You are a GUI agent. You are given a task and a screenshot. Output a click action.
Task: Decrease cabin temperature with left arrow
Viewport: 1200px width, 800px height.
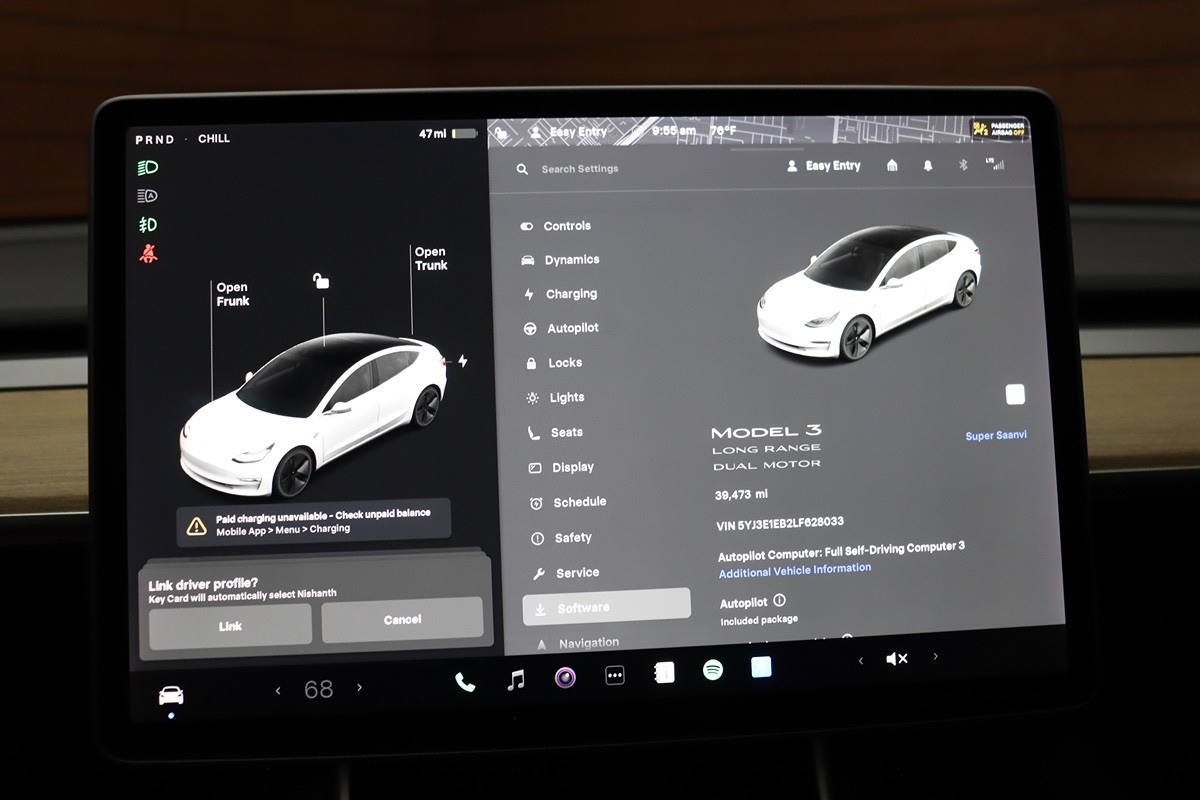[x=278, y=690]
